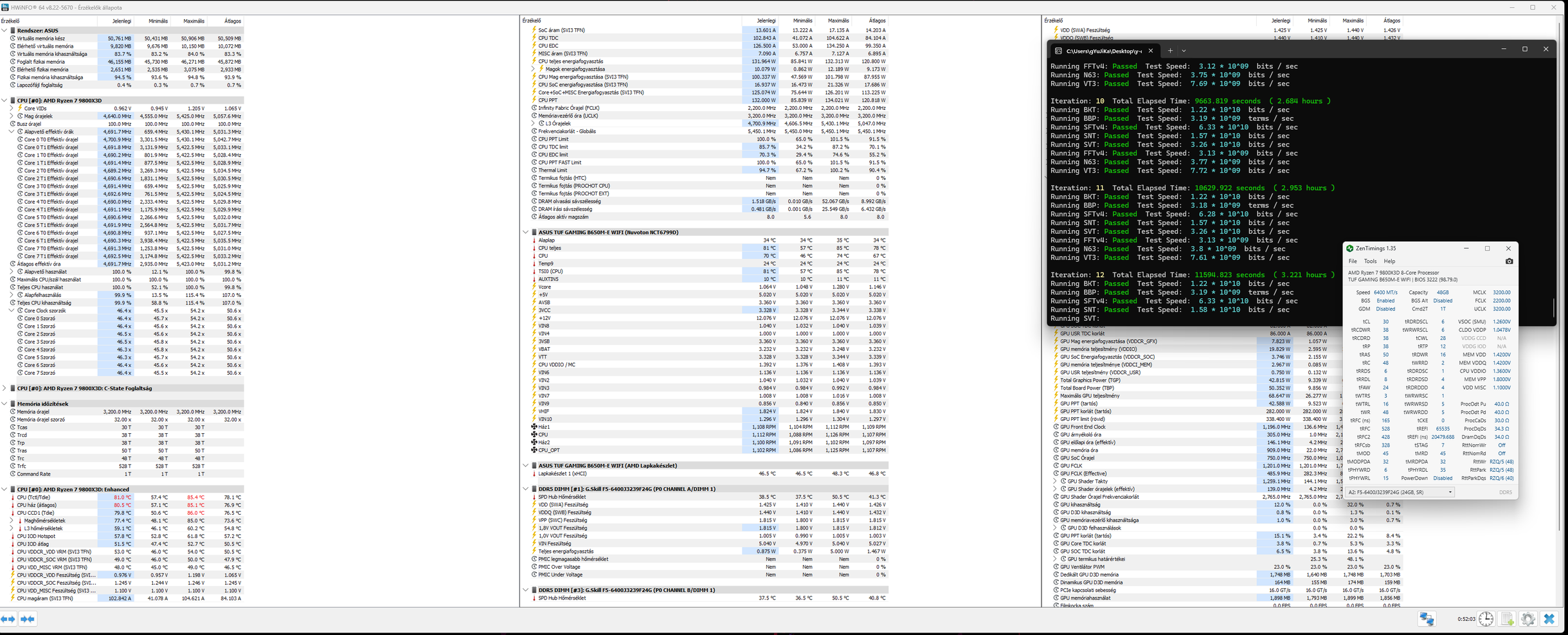The height and width of the screenshot is (635, 1568).
Task: Click the ZenTimings tCL value 30
Action: [1385, 322]
